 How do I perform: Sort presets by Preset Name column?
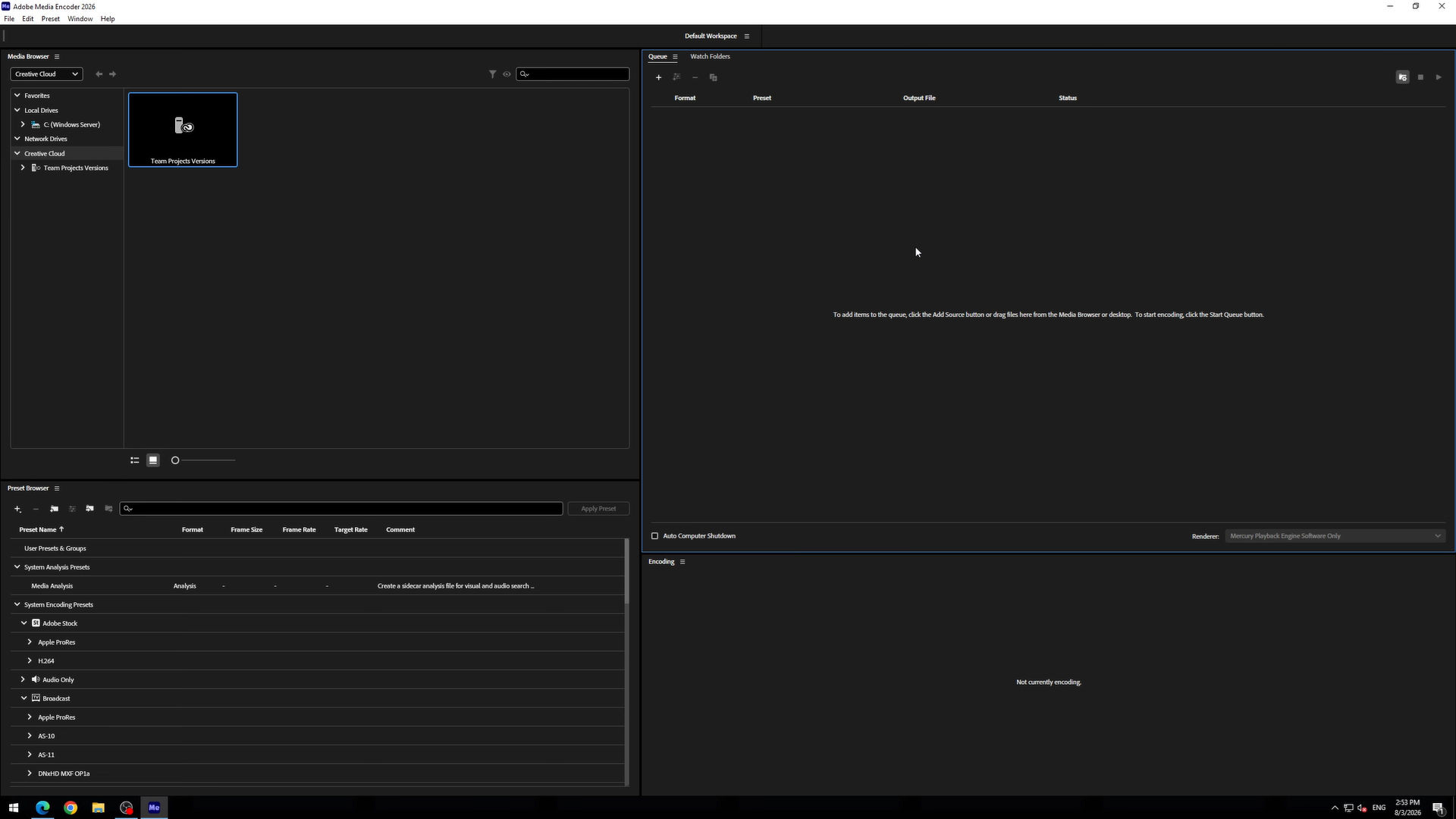(x=42, y=530)
